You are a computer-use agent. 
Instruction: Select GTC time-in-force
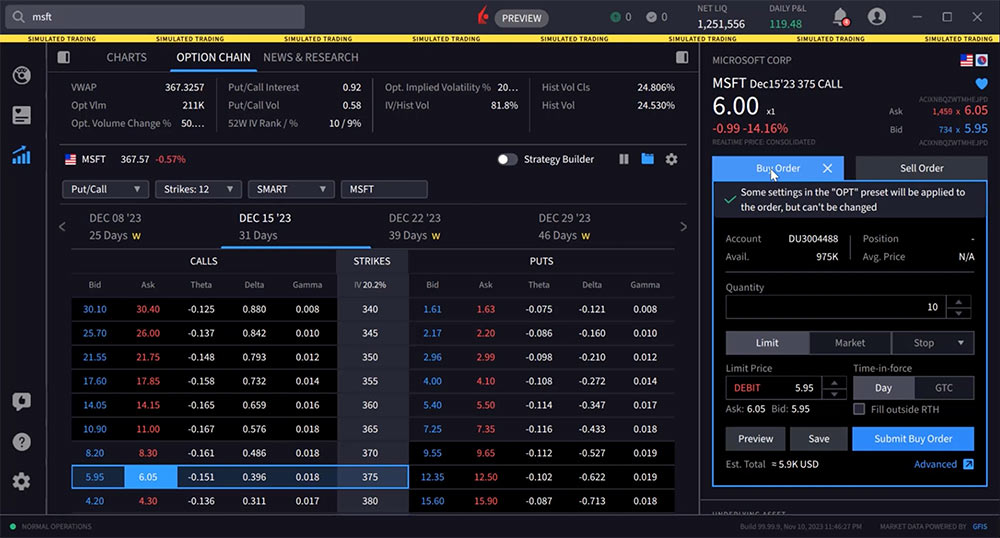[x=944, y=388]
